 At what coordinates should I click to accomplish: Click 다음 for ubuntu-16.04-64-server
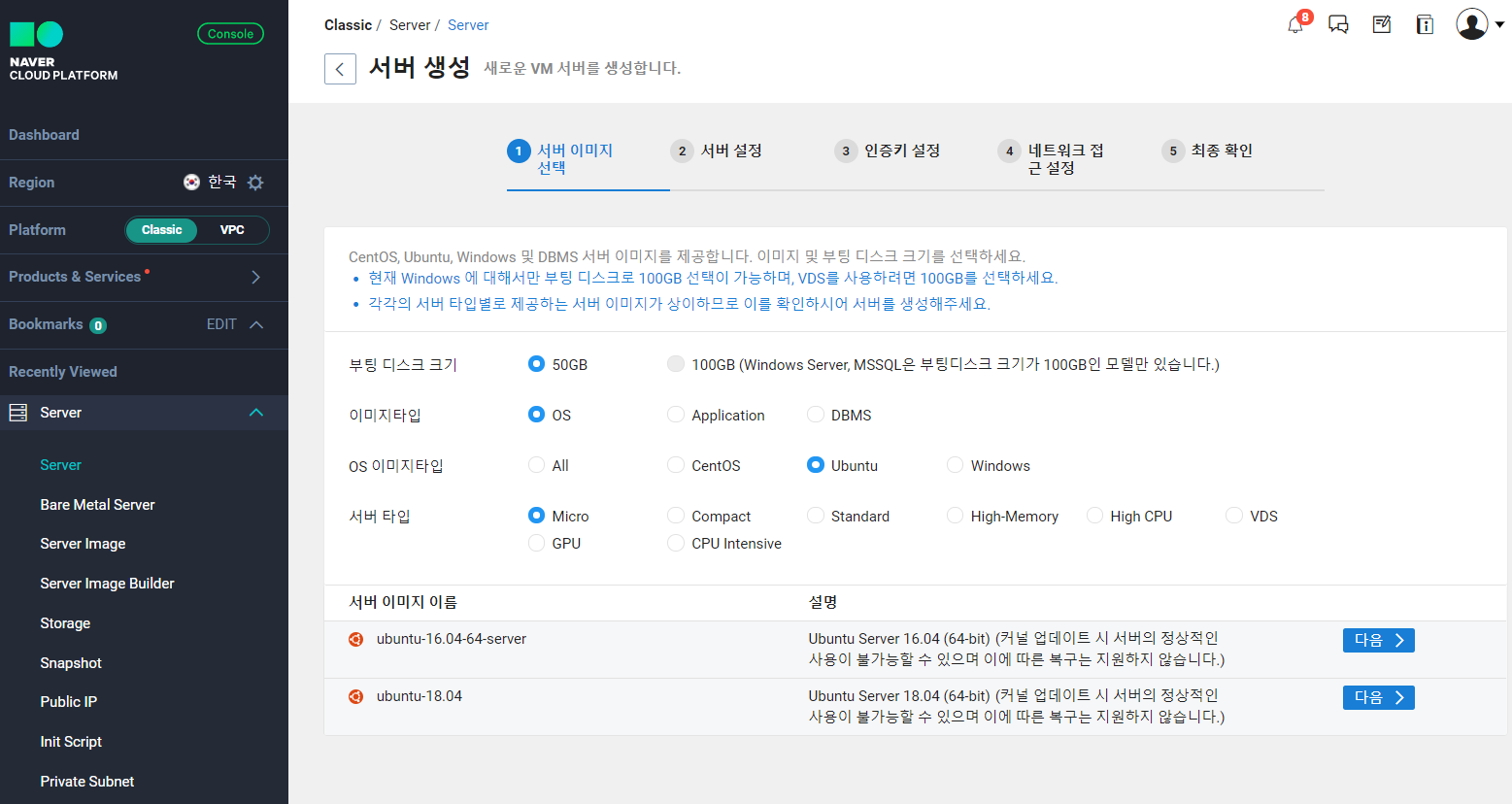(x=1379, y=640)
